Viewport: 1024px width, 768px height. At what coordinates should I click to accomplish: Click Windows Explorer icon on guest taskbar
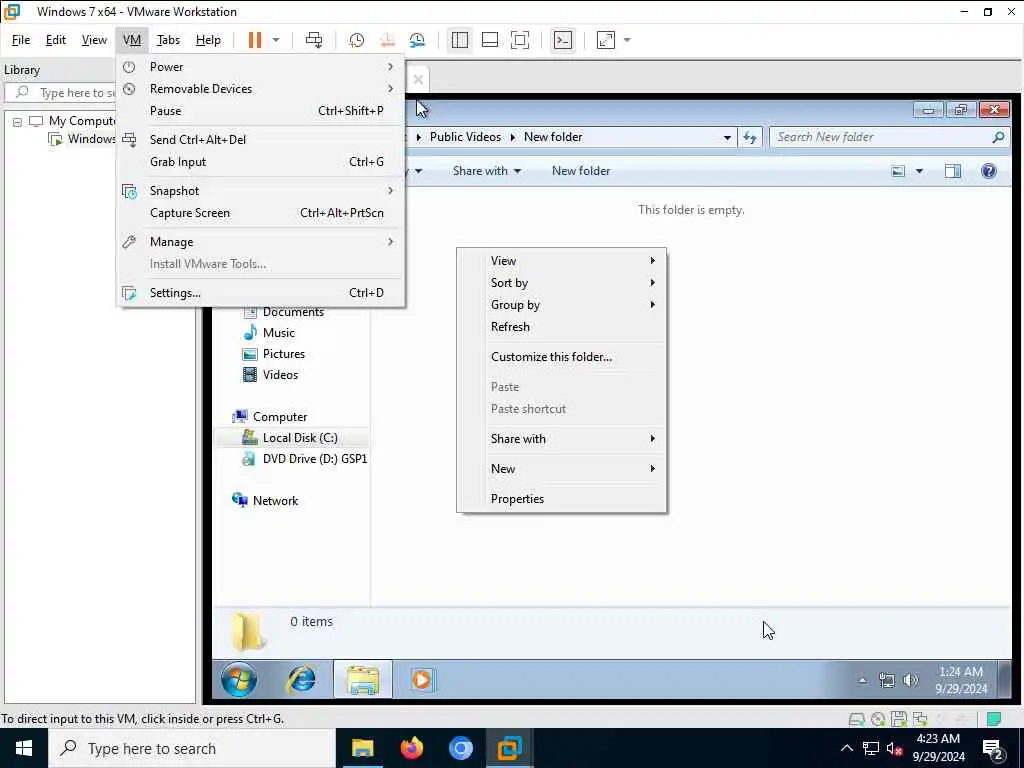pos(363,679)
